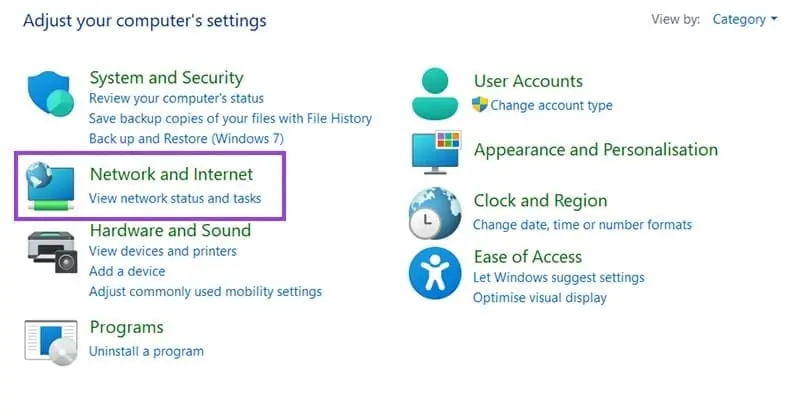The width and height of the screenshot is (800, 419).
Task: Open Uninstall a program
Action: pos(146,351)
